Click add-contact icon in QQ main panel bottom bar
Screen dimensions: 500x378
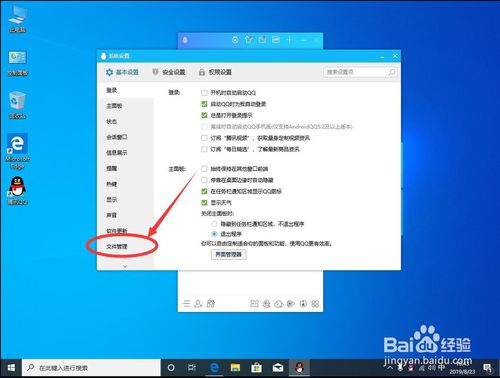coord(198,304)
